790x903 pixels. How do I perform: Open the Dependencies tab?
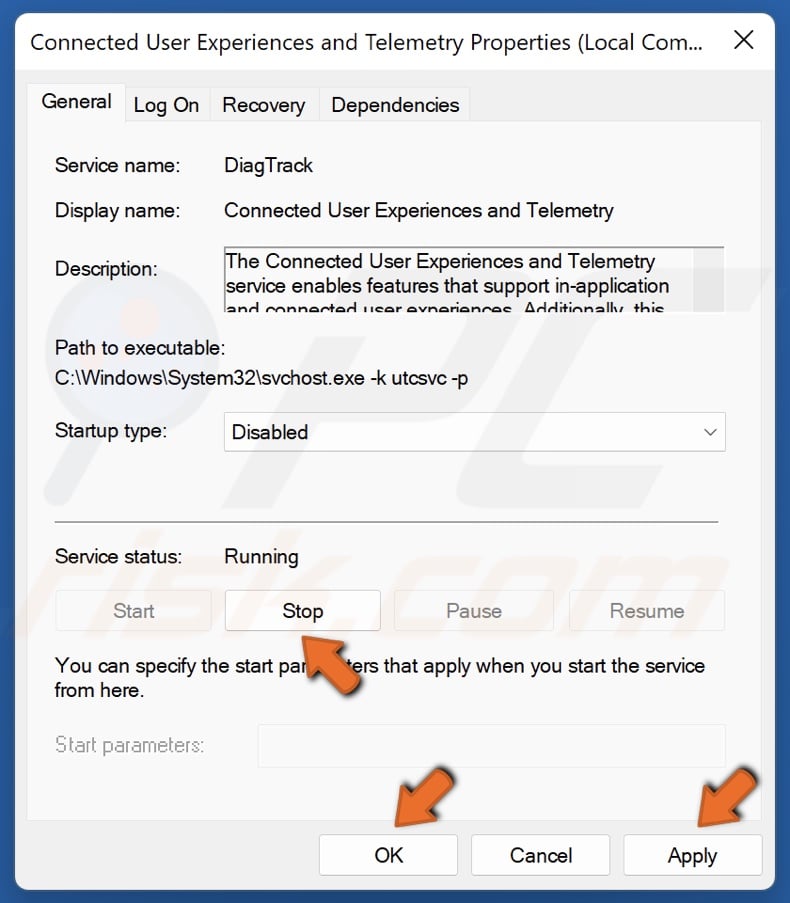(x=395, y=105)
